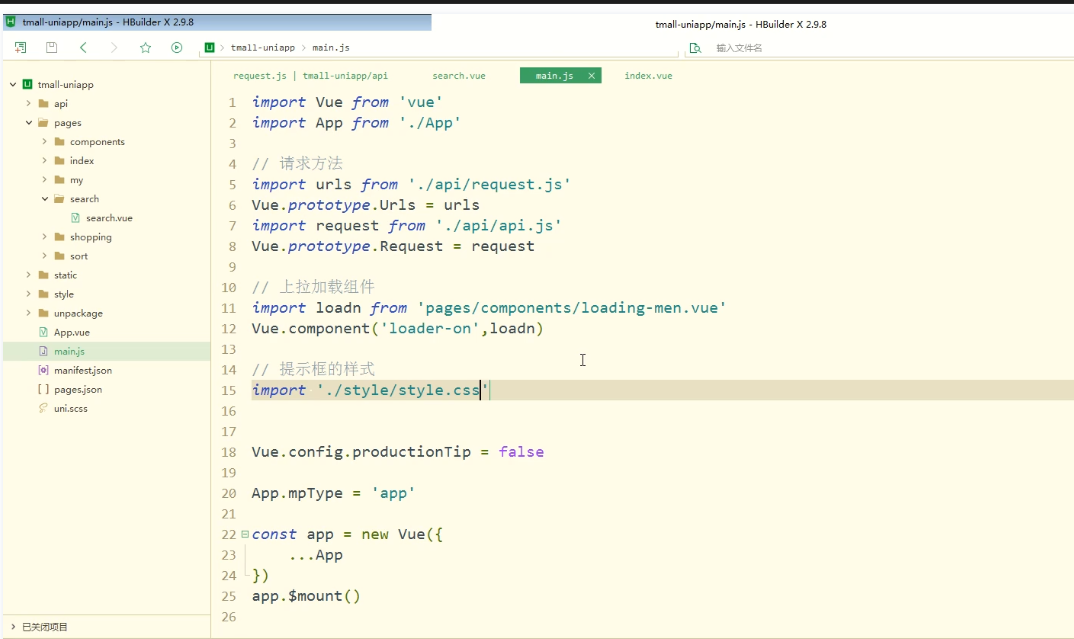Switch to the request.js tab
Image resolution: width=1074 pixels, height=639 pixels.
coord(310,75)
